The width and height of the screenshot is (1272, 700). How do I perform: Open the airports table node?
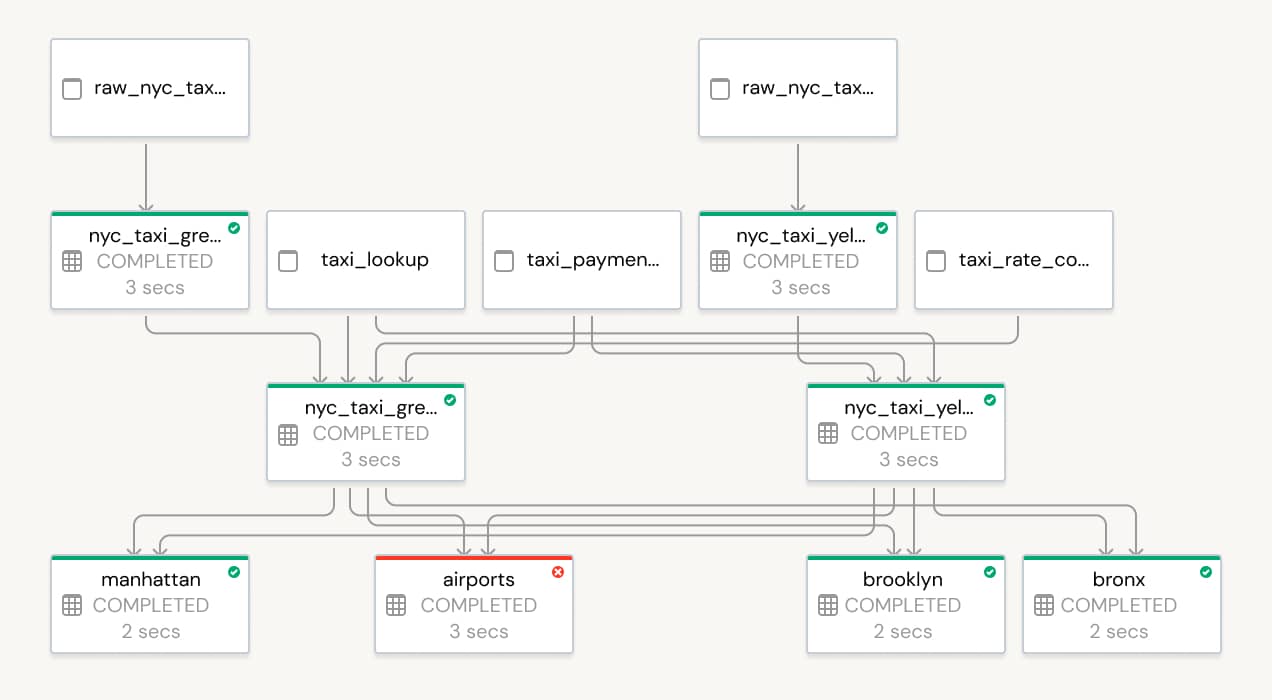474,606
